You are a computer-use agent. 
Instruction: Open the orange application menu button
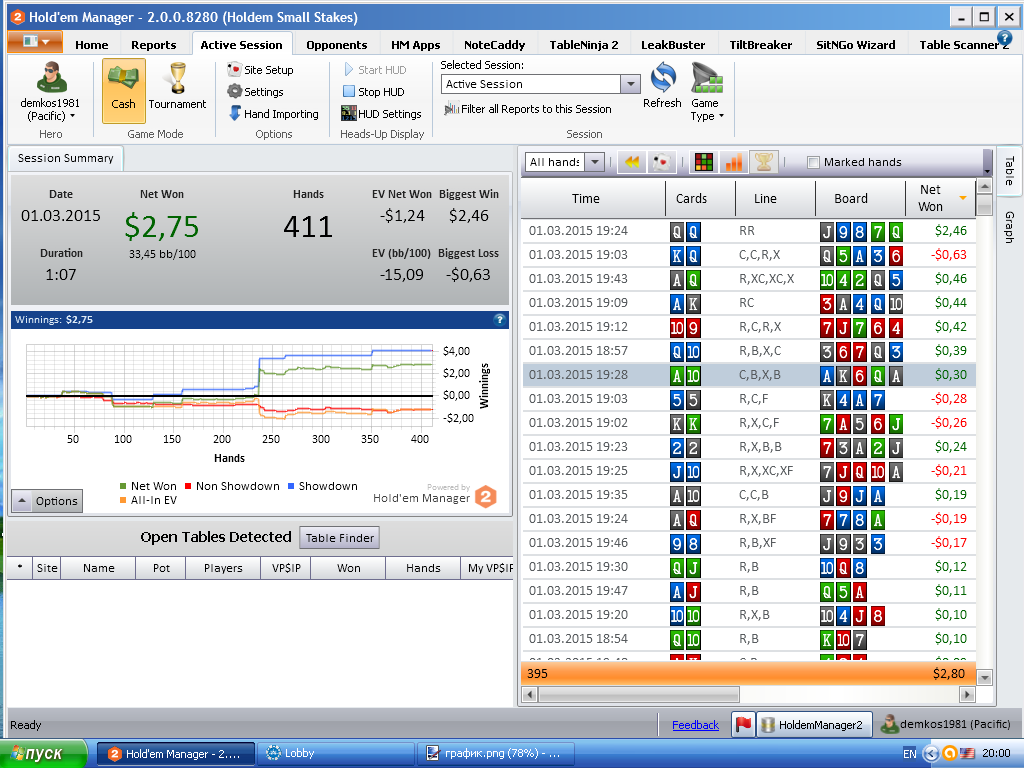35,42
